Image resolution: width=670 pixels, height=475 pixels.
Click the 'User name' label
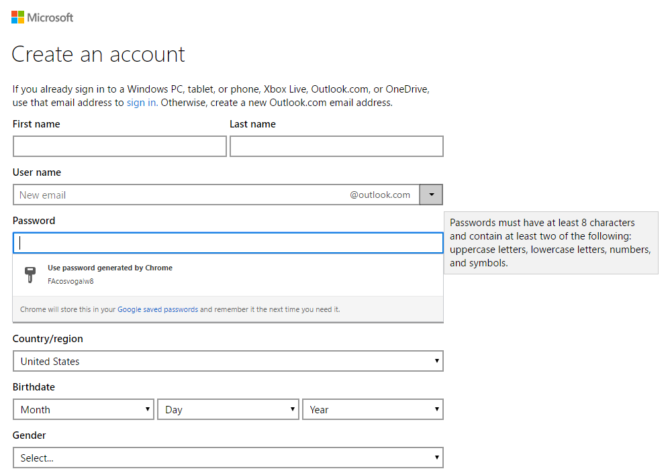click(37, 172)
